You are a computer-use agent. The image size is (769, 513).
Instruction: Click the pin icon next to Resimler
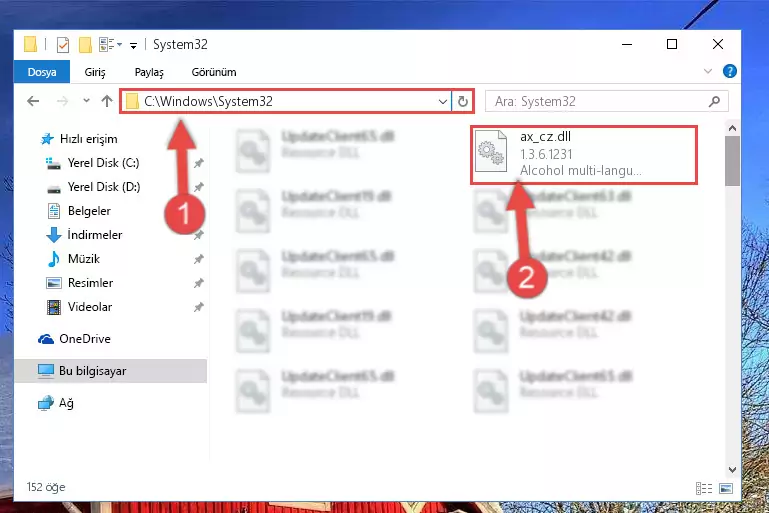pos(199,283)
